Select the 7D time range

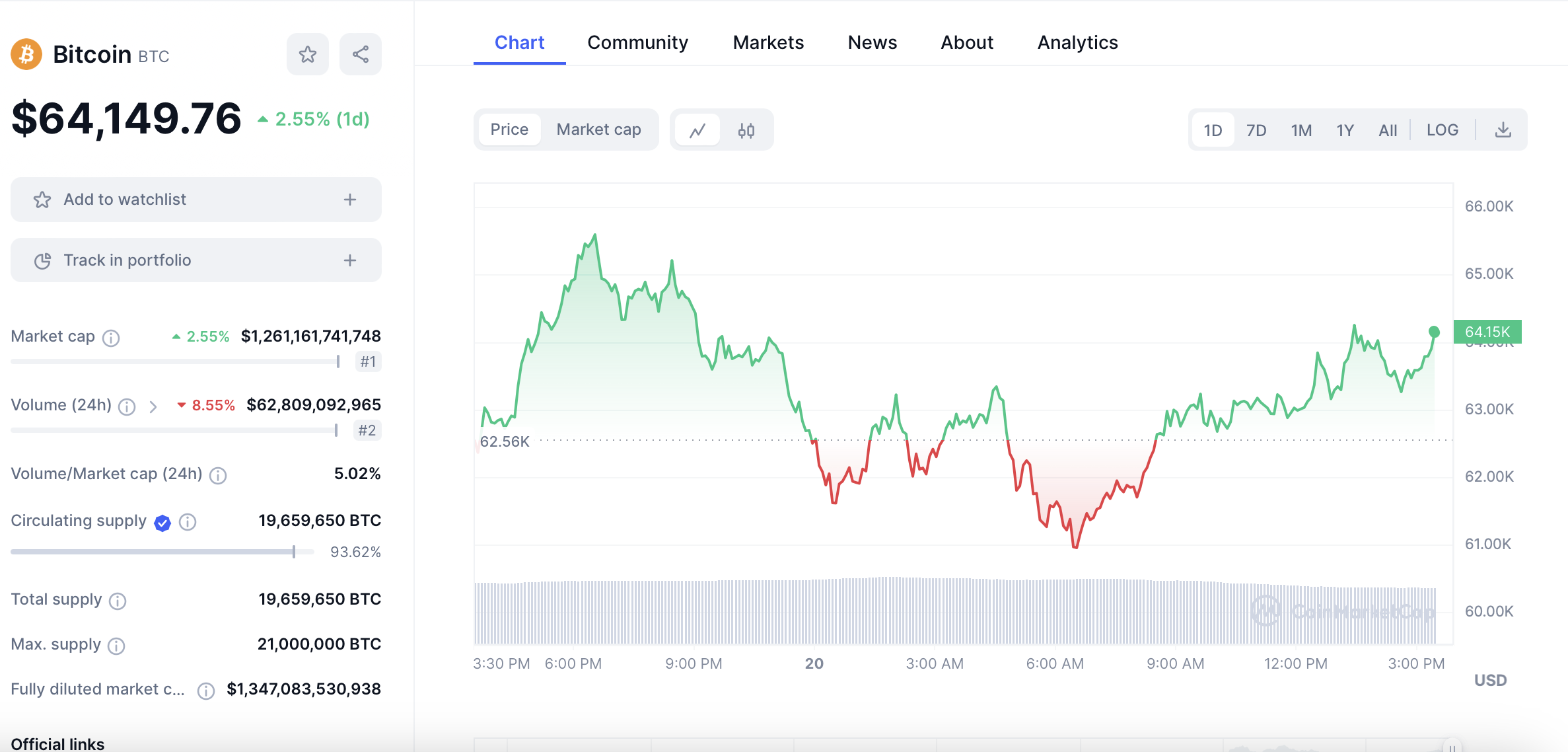coord(1256,130)
